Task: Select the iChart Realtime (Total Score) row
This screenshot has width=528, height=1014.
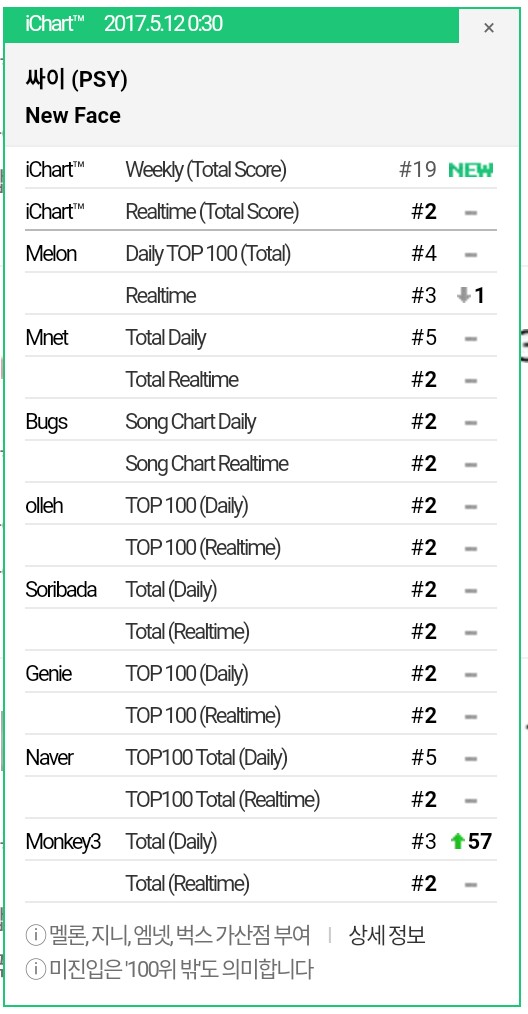Action: (x=261, y=211)
